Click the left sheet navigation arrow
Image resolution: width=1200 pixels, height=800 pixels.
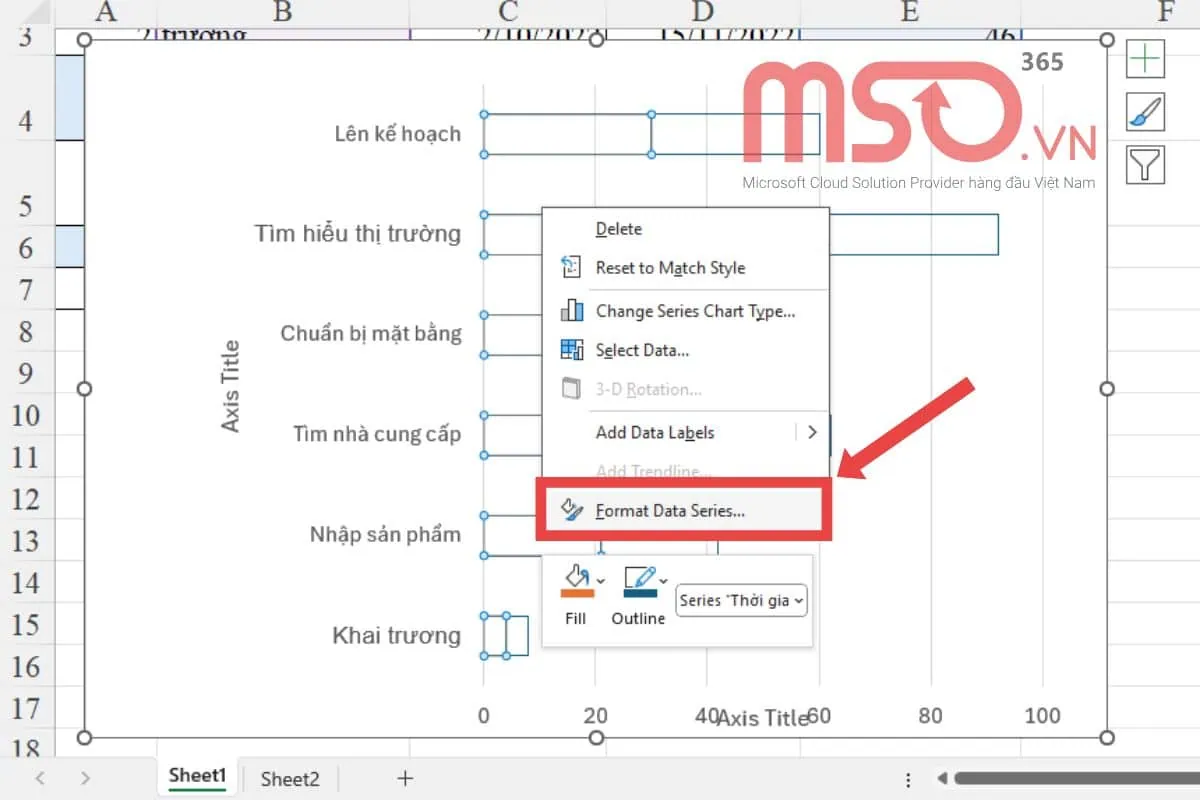(x=40, y=778)
